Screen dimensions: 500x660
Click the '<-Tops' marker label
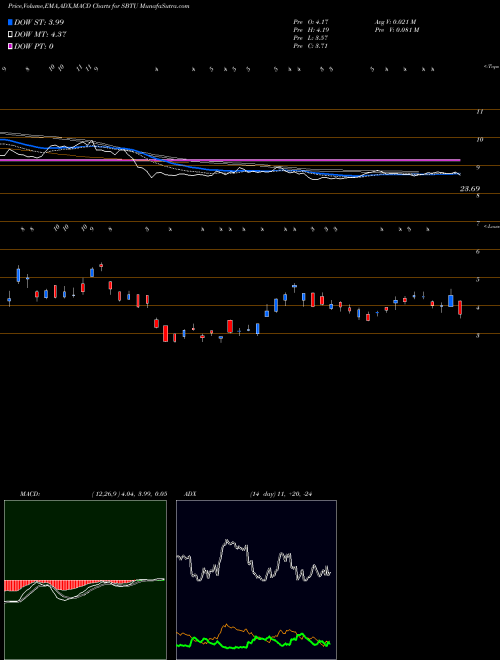(491, 67)
